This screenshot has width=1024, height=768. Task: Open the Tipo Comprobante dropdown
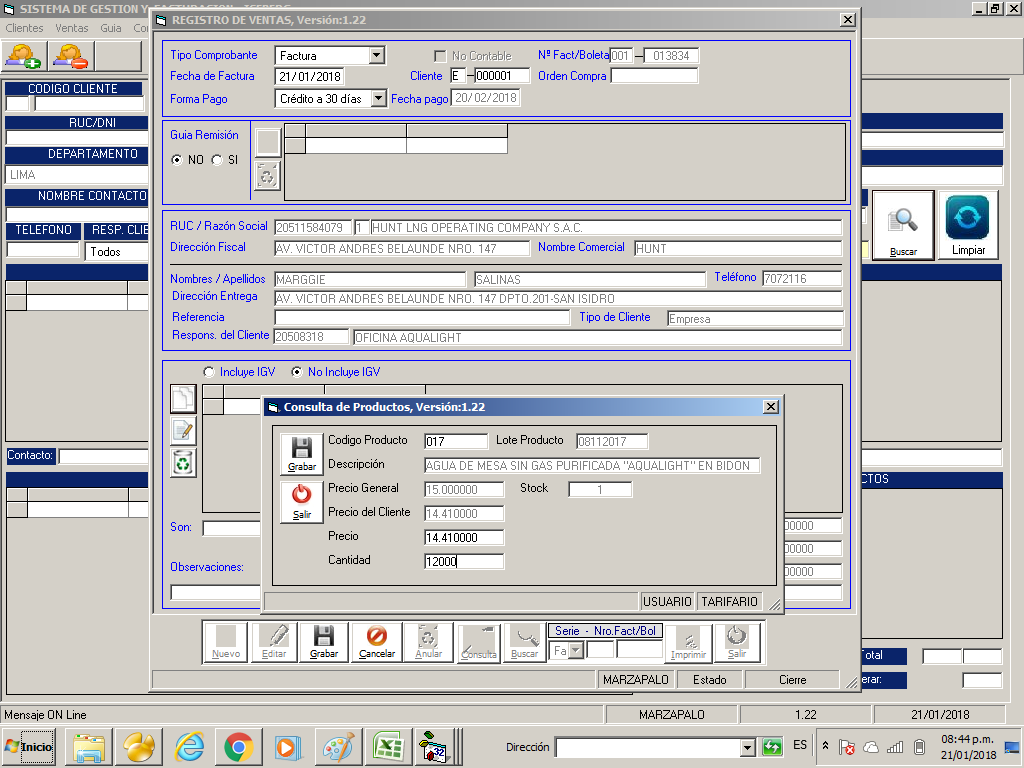pyautogui.click(x=376, y=56)
